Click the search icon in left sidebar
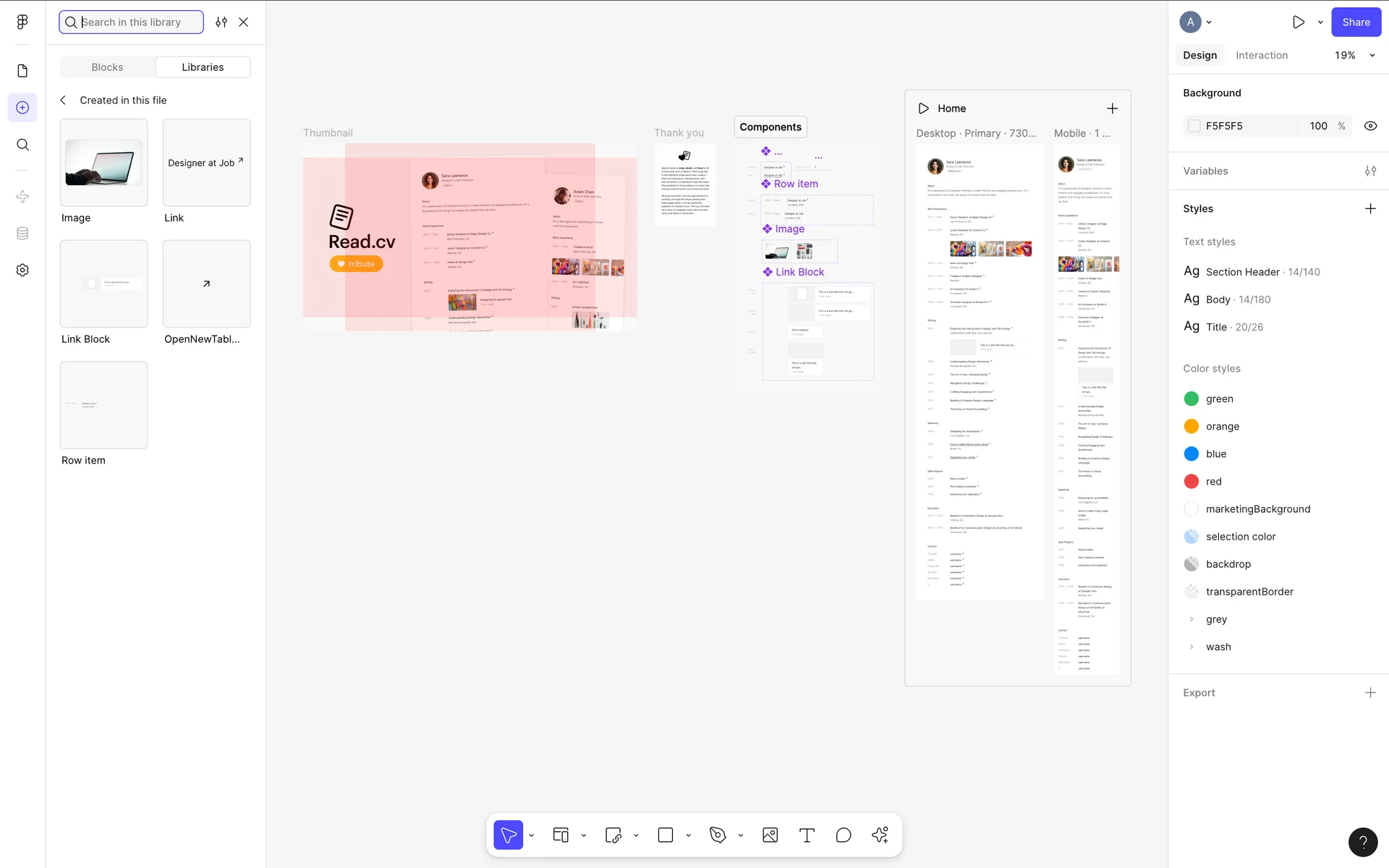 tap(22, 145)
